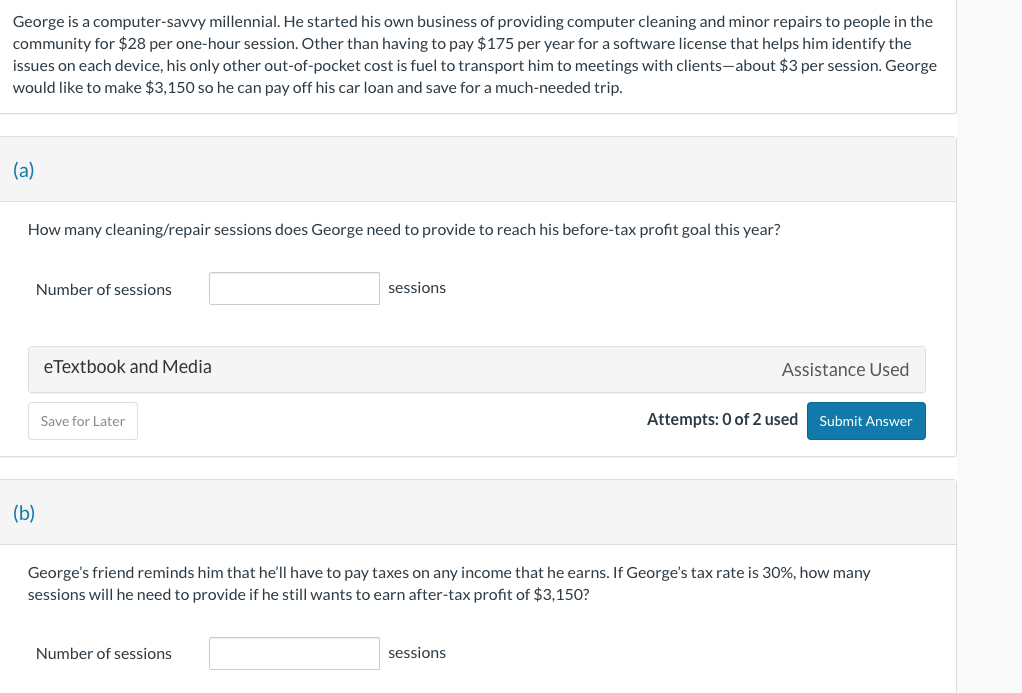This screenshot has height=693, width=1022.
Task: Click the part (a) Number of sessions field
Action: pos(294,289)
